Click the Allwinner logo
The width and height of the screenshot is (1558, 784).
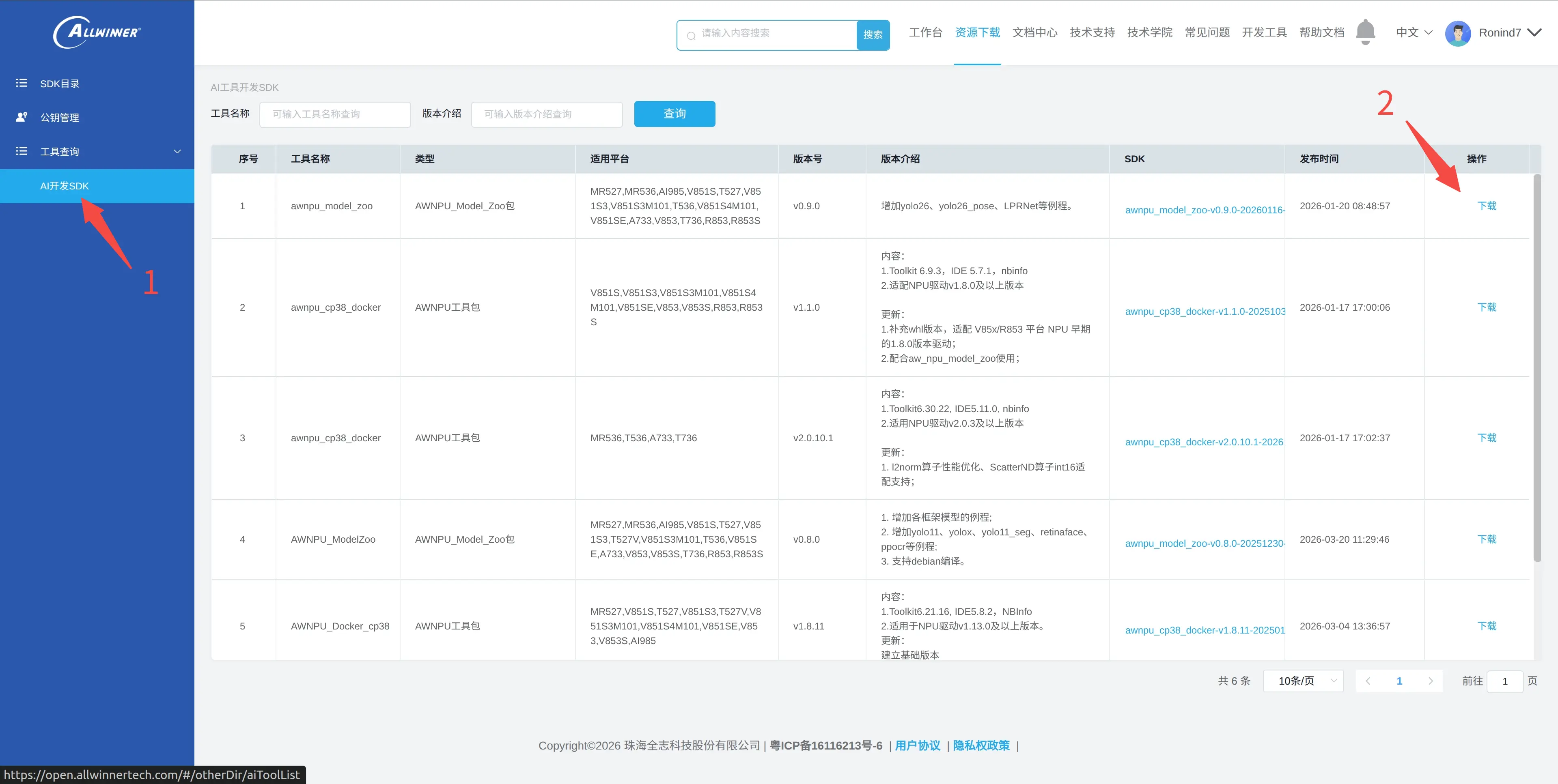coord(97,32)
